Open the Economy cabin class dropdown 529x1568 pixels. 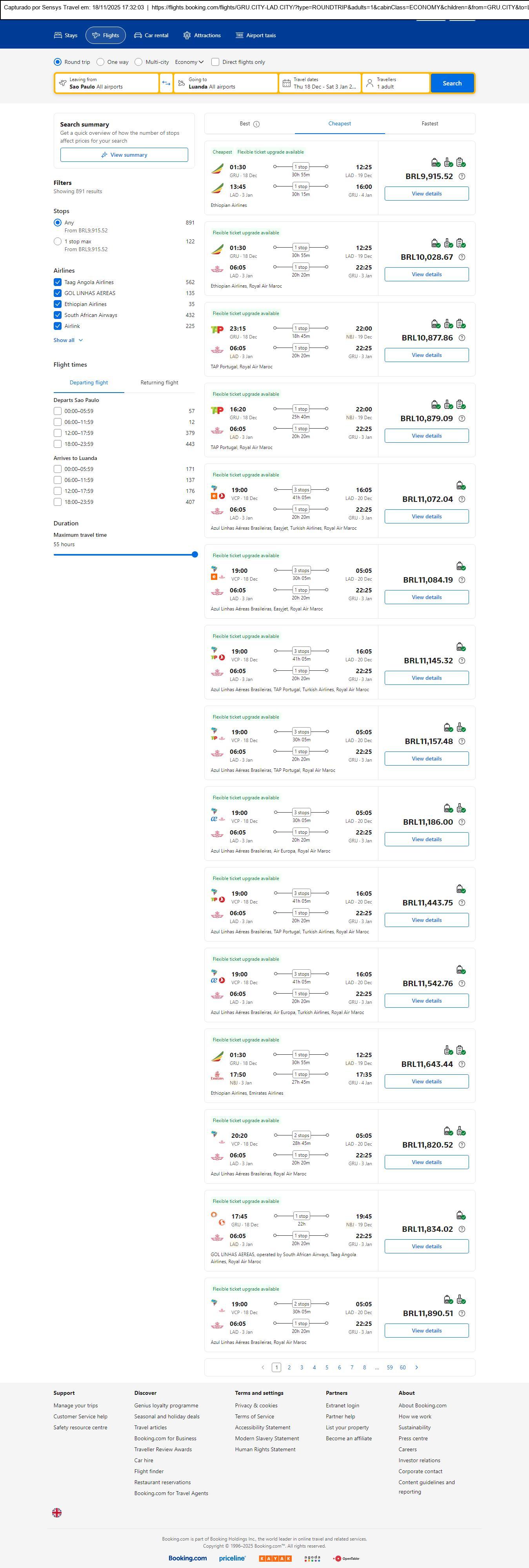[x=189, y=62]
